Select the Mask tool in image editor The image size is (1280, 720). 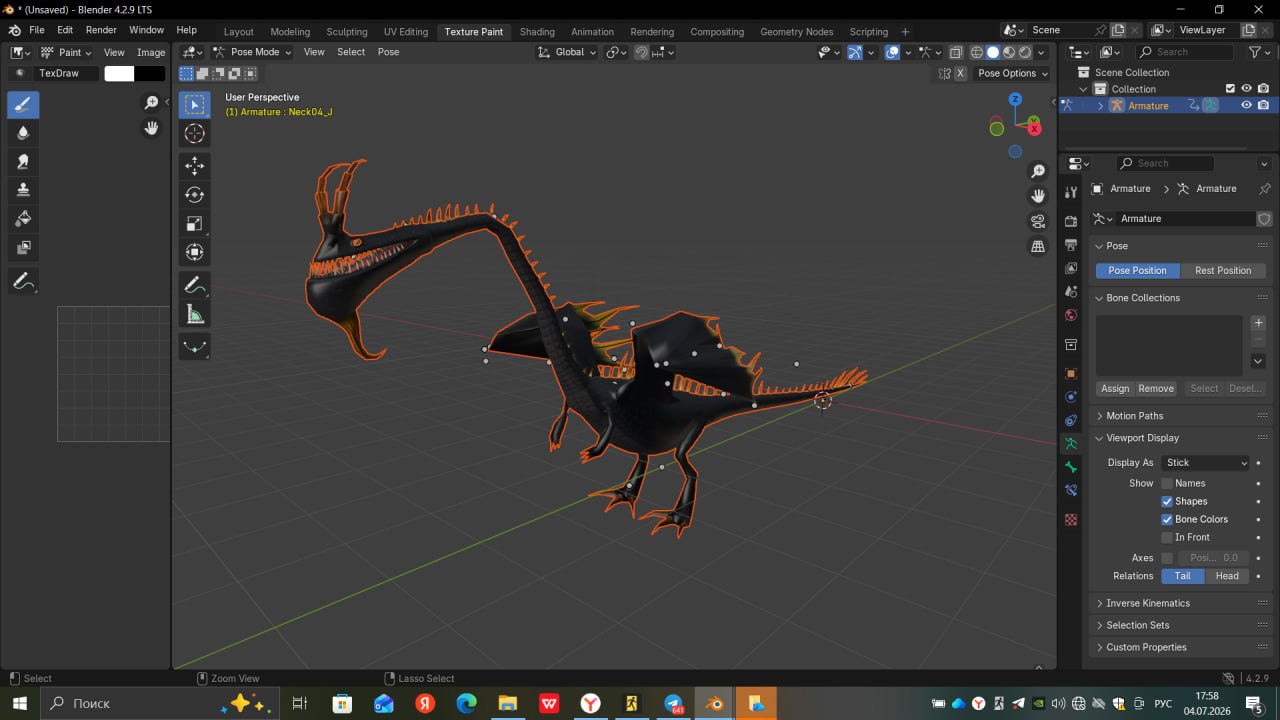(x=23, y=247)
